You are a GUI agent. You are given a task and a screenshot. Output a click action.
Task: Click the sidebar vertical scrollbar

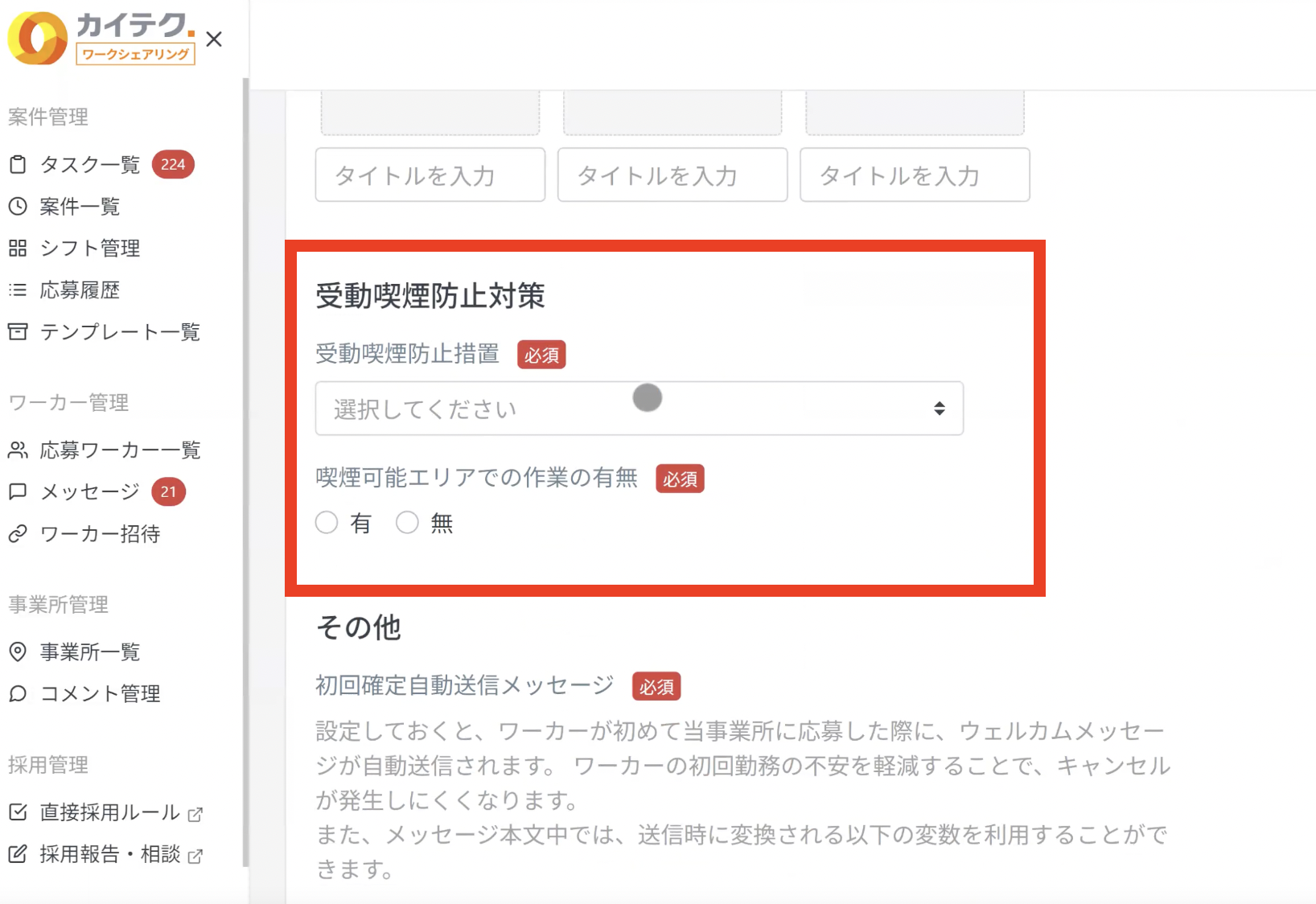click(x=245, y=473)
